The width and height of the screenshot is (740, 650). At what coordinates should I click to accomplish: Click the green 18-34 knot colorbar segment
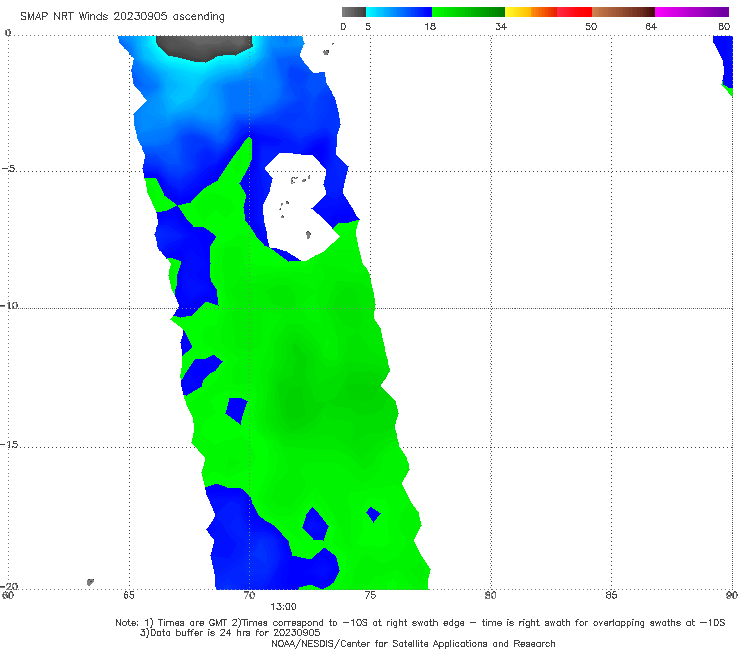point(468,12)
